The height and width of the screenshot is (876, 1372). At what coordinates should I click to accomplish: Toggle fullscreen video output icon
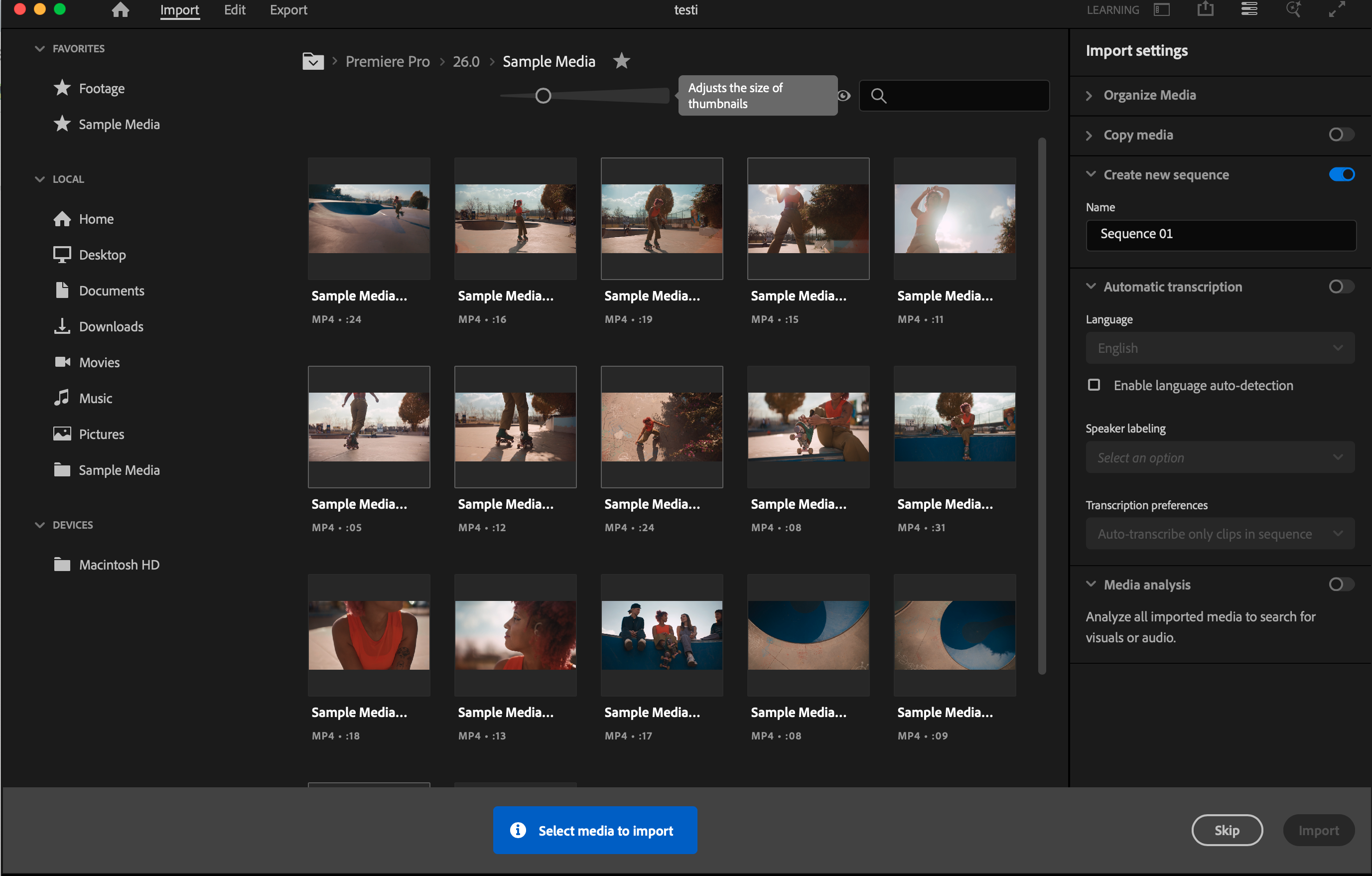(x=1337, y=9)
